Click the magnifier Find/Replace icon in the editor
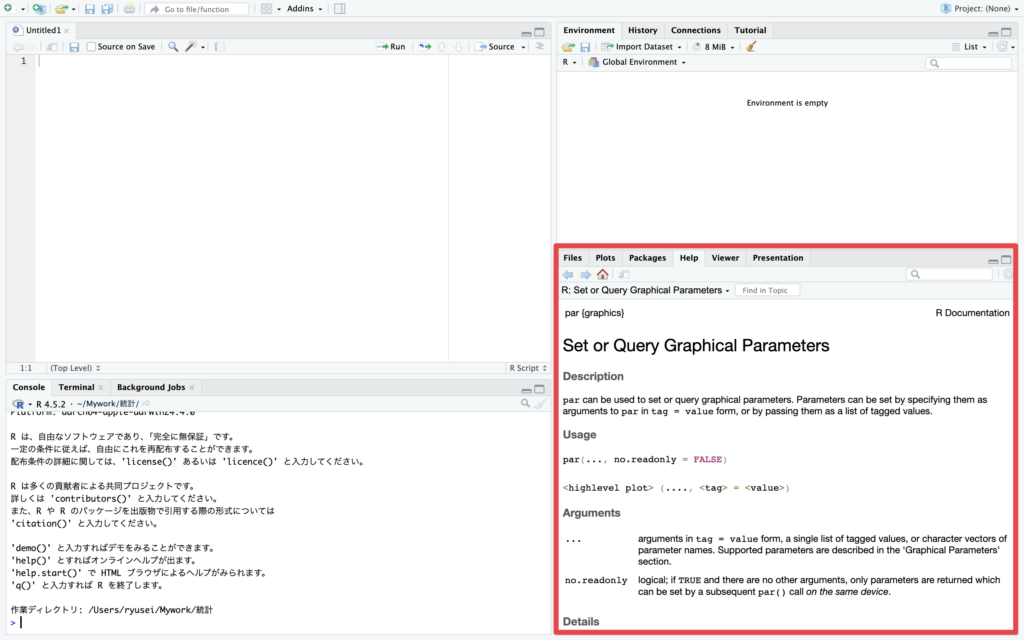This screenshot has height=640, width=1024. pos(173,47)
